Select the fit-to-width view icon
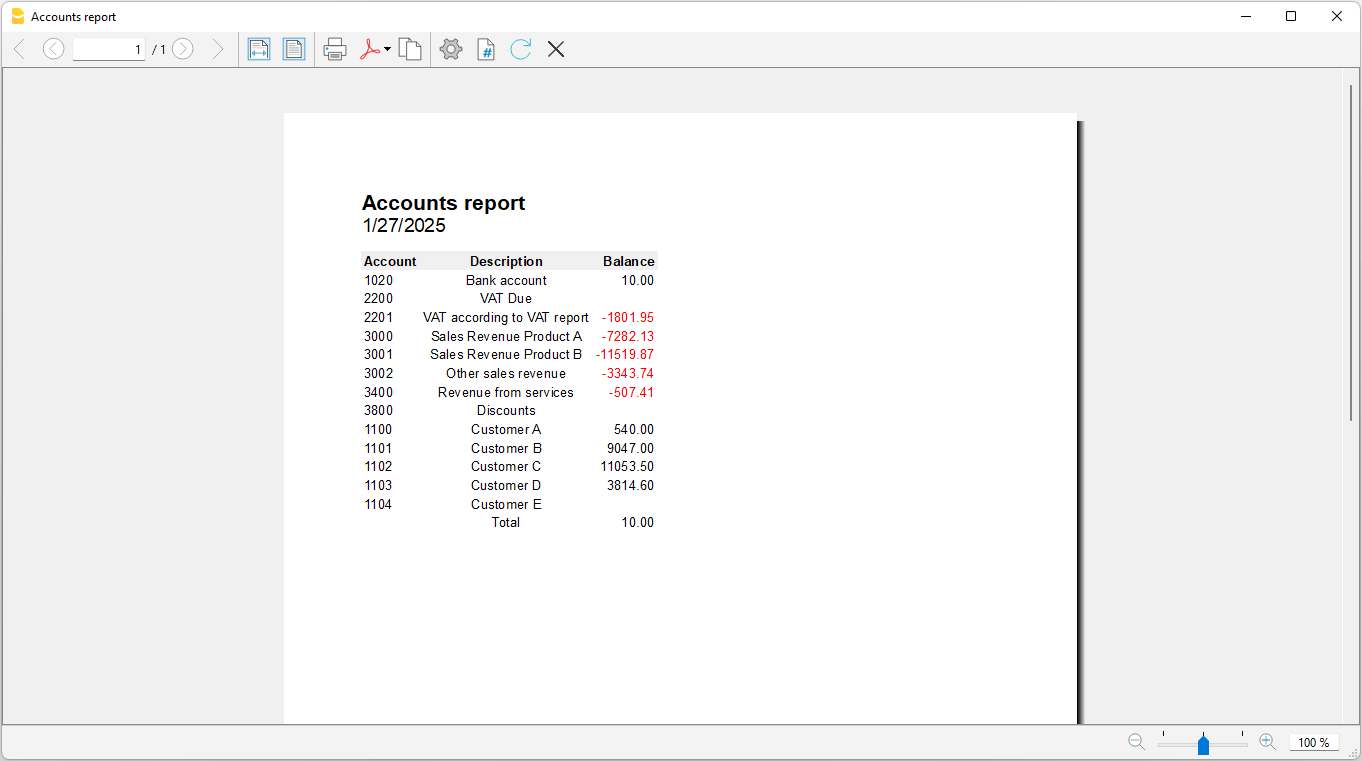1362x761 pixels. (259, 48)
